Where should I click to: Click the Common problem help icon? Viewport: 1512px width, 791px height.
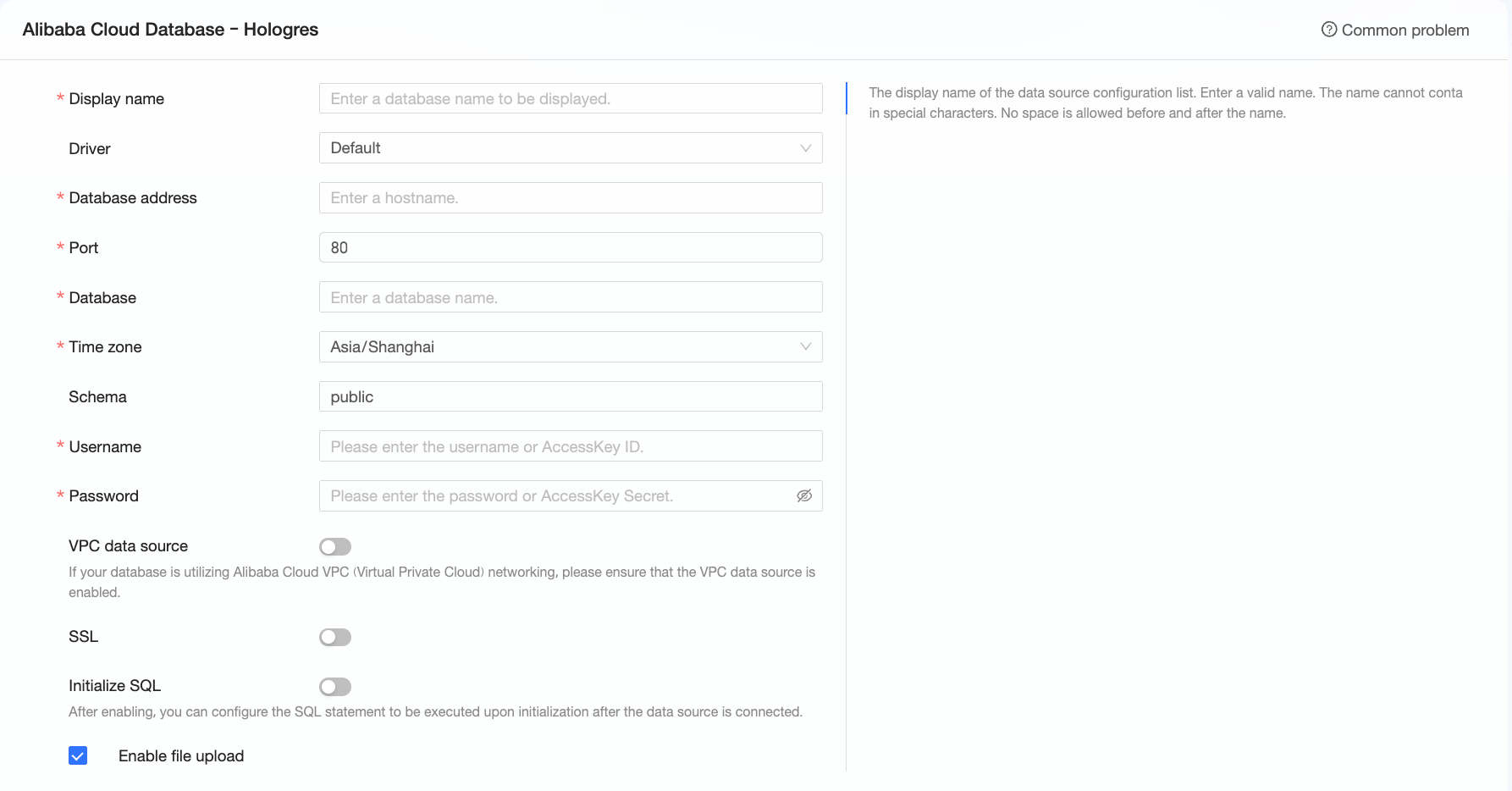click(x=1329, y=30)
